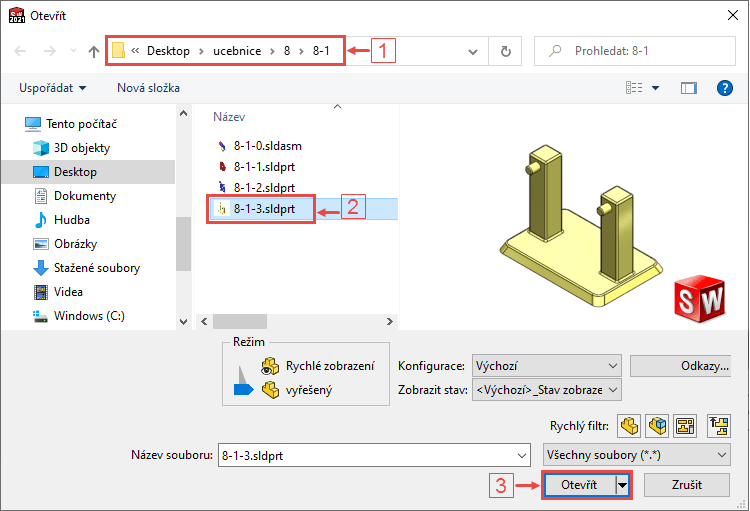The image size is (750, 511).
Task: Click in the Název souboru input field
Action: point(367,455)
